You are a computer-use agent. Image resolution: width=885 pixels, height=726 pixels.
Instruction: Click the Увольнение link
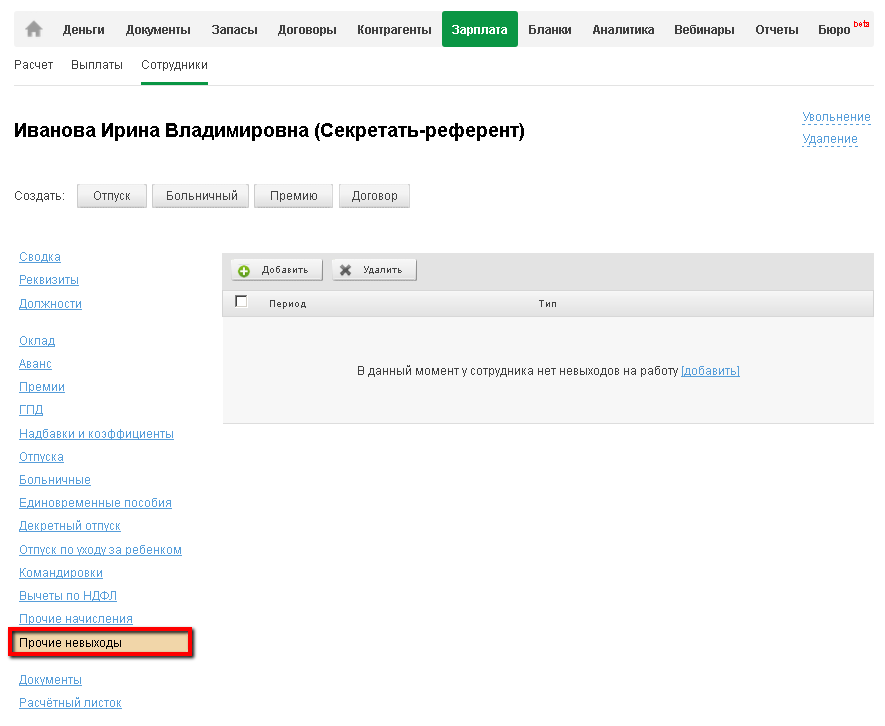tap(836, 117)
